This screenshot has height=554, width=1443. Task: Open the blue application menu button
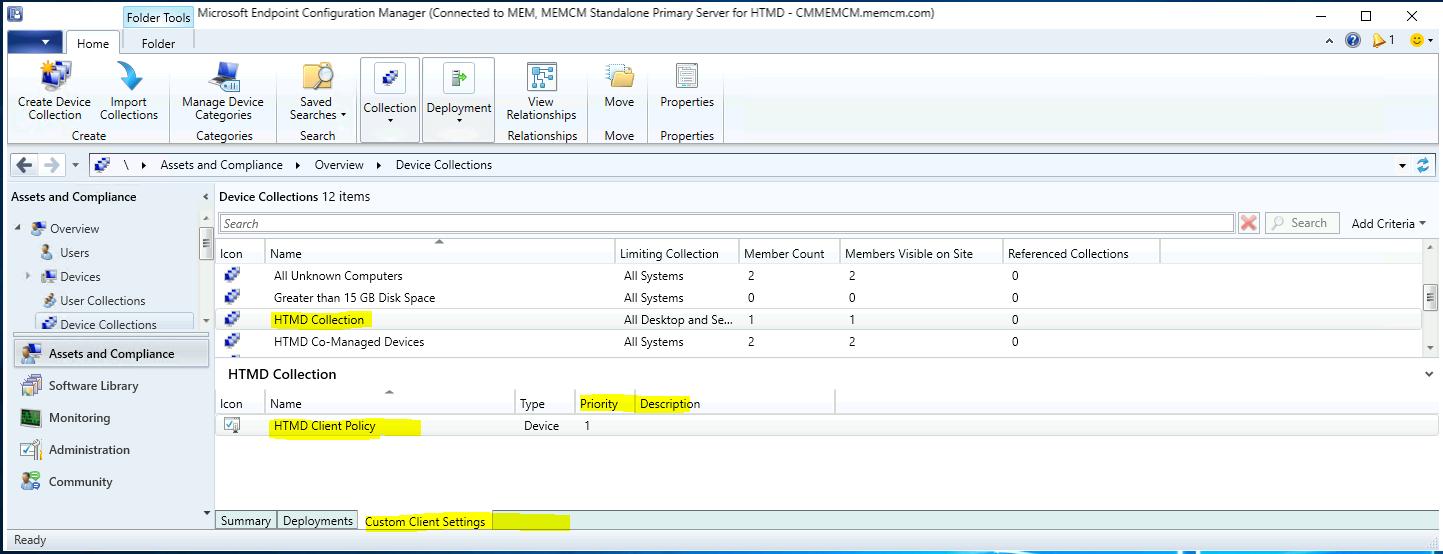pos(34,42)
